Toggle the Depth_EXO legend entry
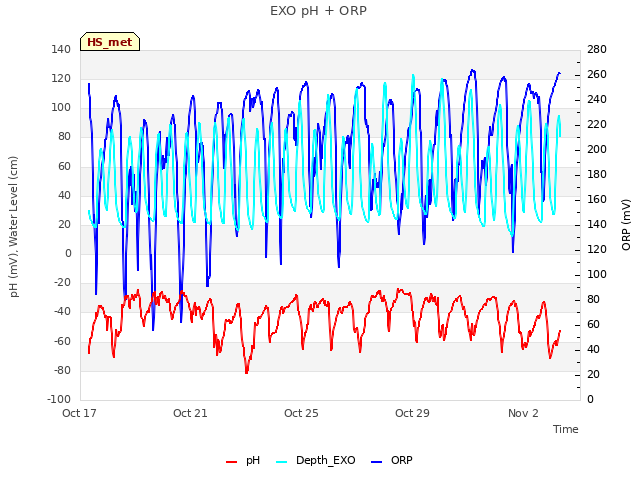The image size is (640, 480). point(316,460)
